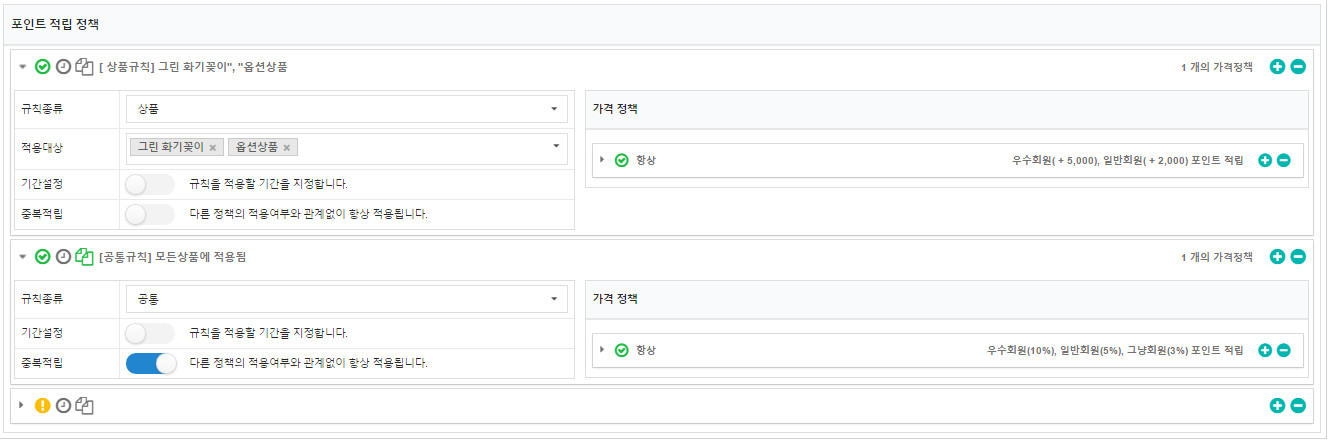Collapse the 공통규칙 모든상품에 적용됨 rule

click(x=21, y=257)
